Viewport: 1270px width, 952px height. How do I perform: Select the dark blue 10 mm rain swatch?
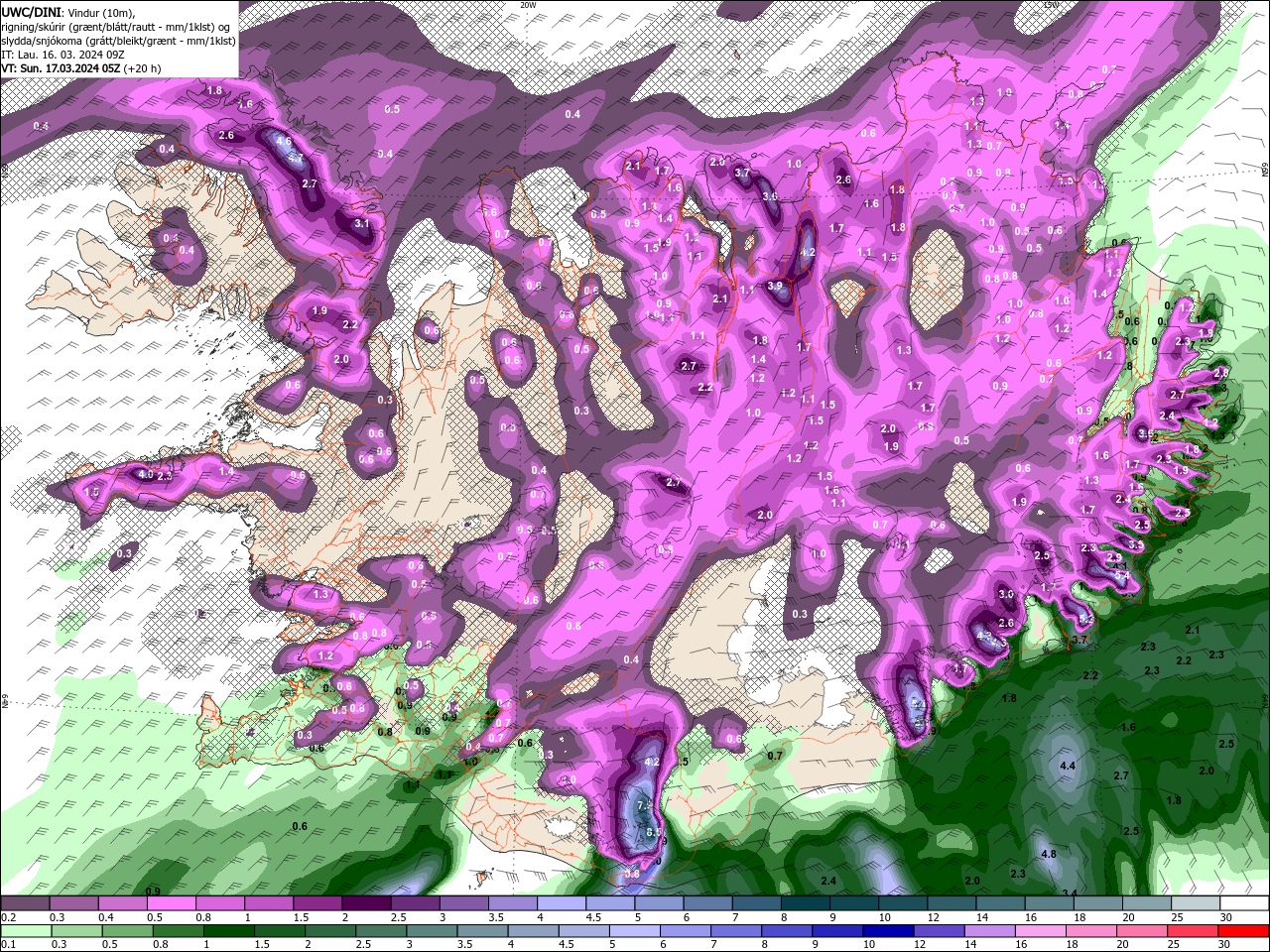pyautogui.click(x=887, y=930)
